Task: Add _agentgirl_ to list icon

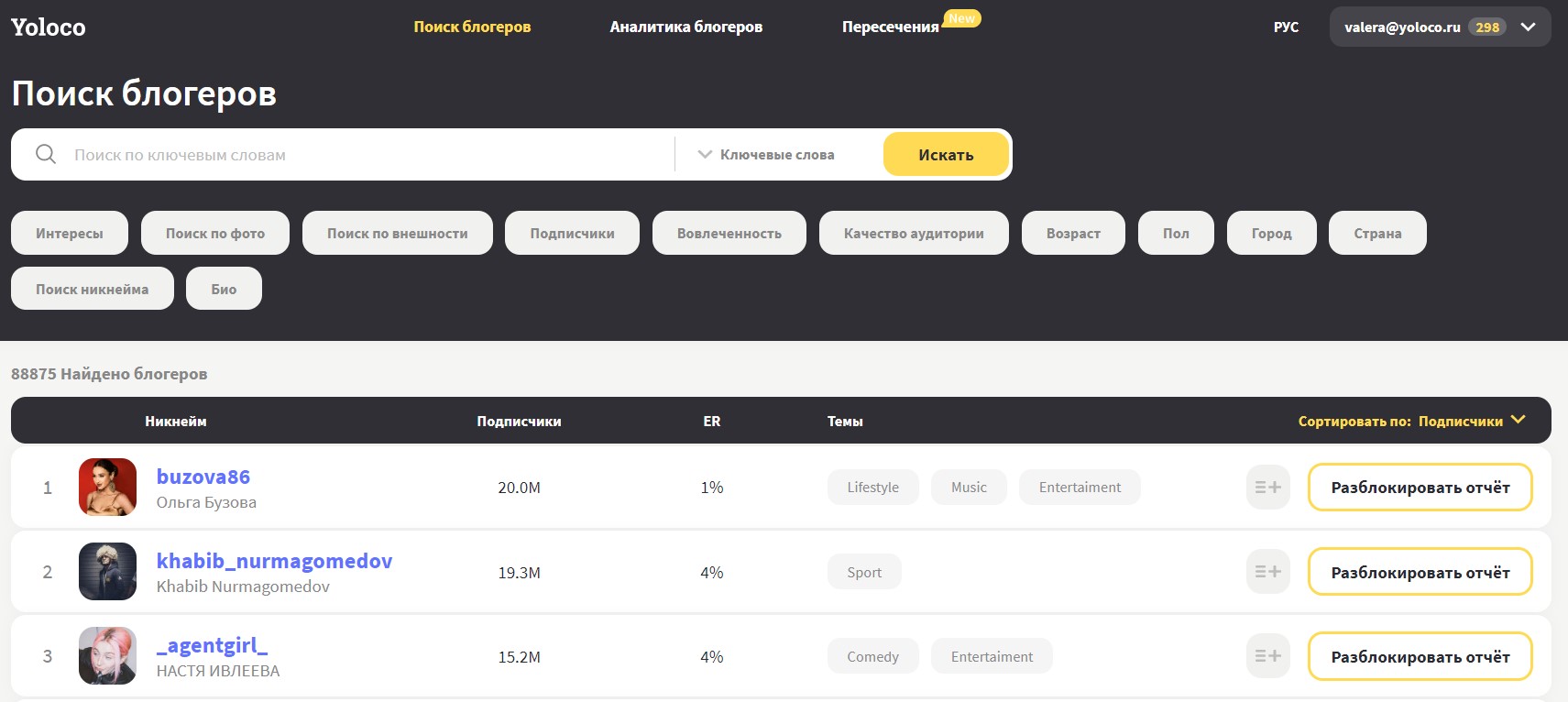Action: pos(1267,656)
